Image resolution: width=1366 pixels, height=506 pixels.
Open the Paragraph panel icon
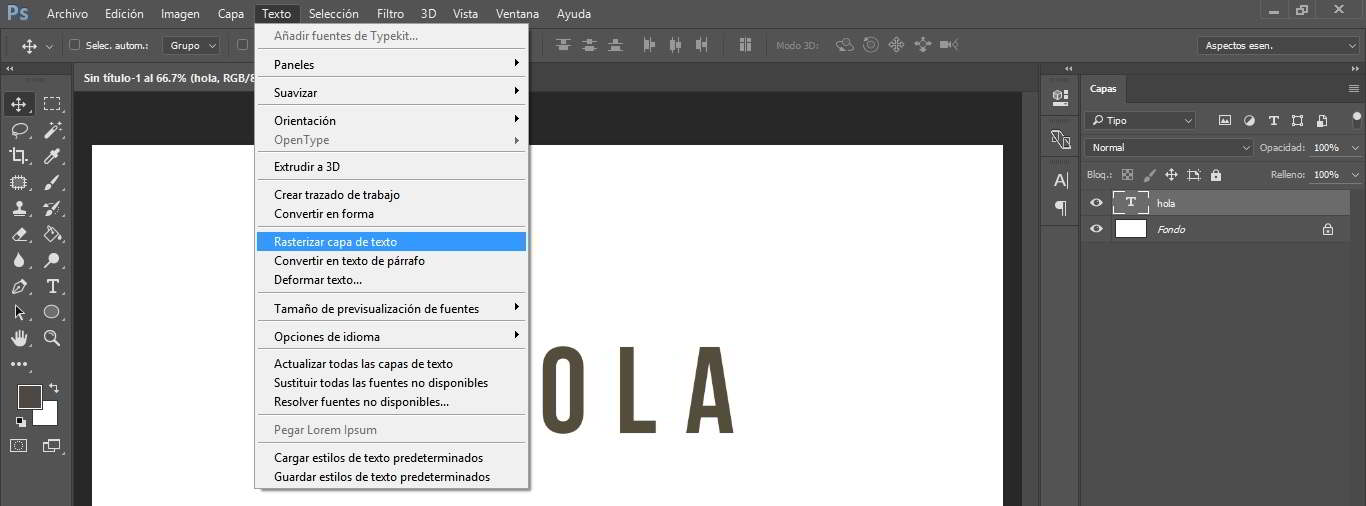pyautogui.click(x=1061, y=207)
